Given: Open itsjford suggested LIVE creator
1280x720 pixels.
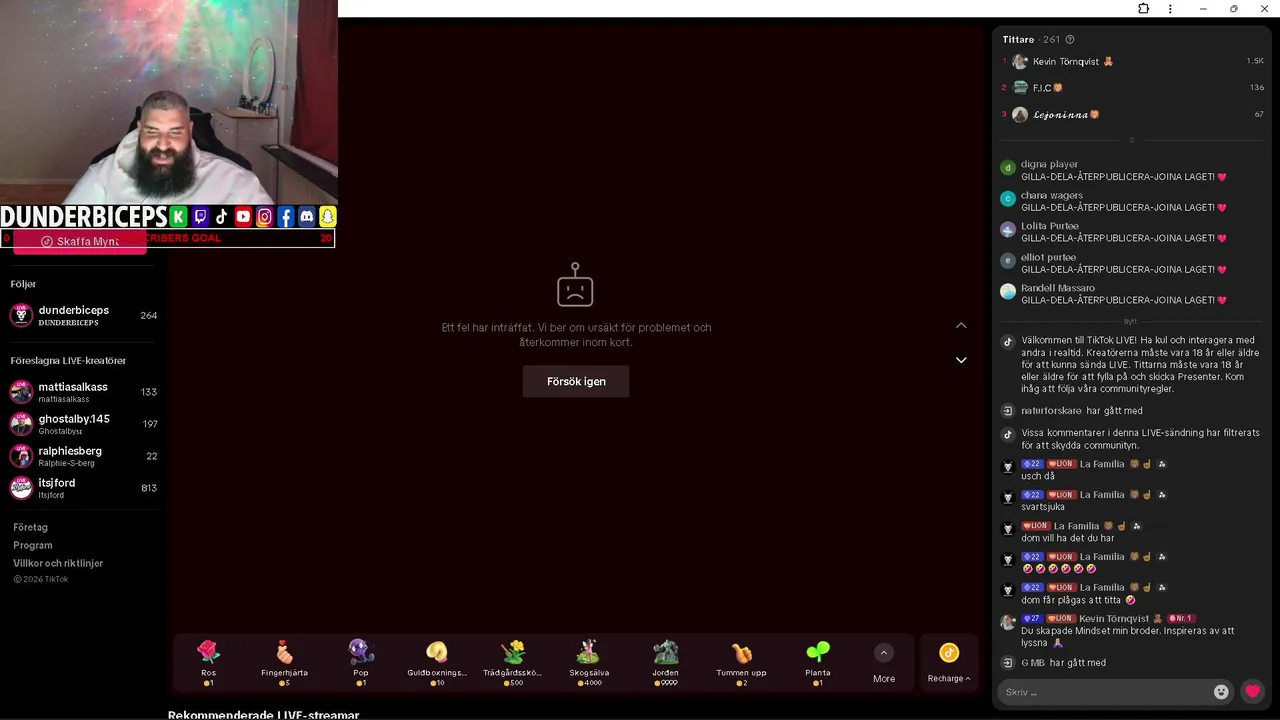Looking at the screenshot, I should 84,488.
